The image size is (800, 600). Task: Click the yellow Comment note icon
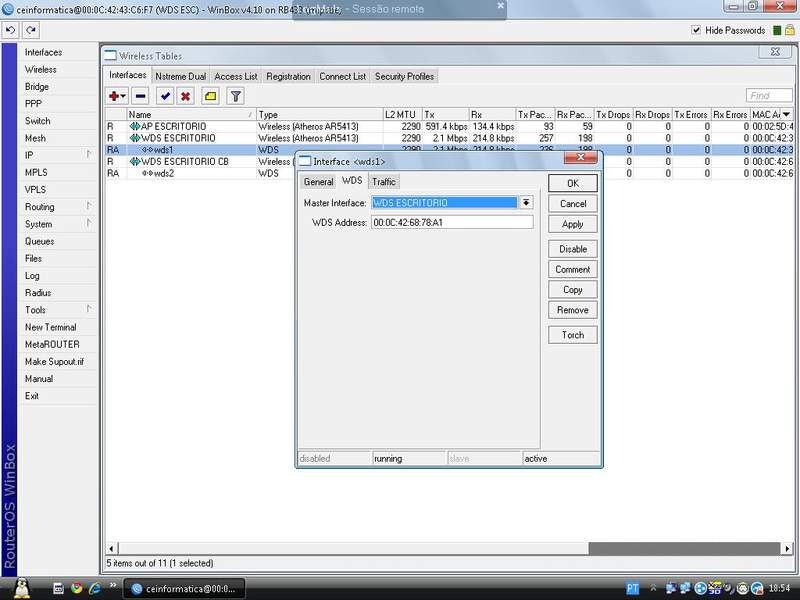[x=211, y=96]
